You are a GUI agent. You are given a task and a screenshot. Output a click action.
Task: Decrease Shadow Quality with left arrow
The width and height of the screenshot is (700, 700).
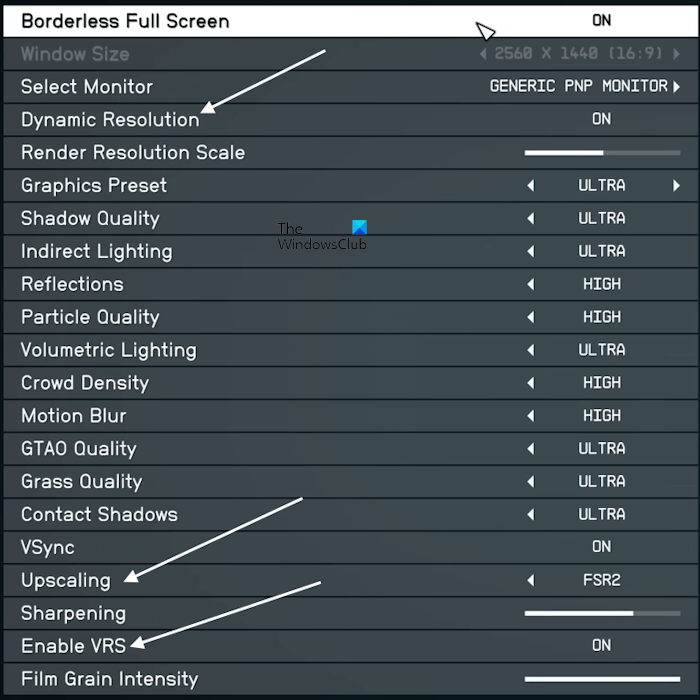(x=531, y=219)
